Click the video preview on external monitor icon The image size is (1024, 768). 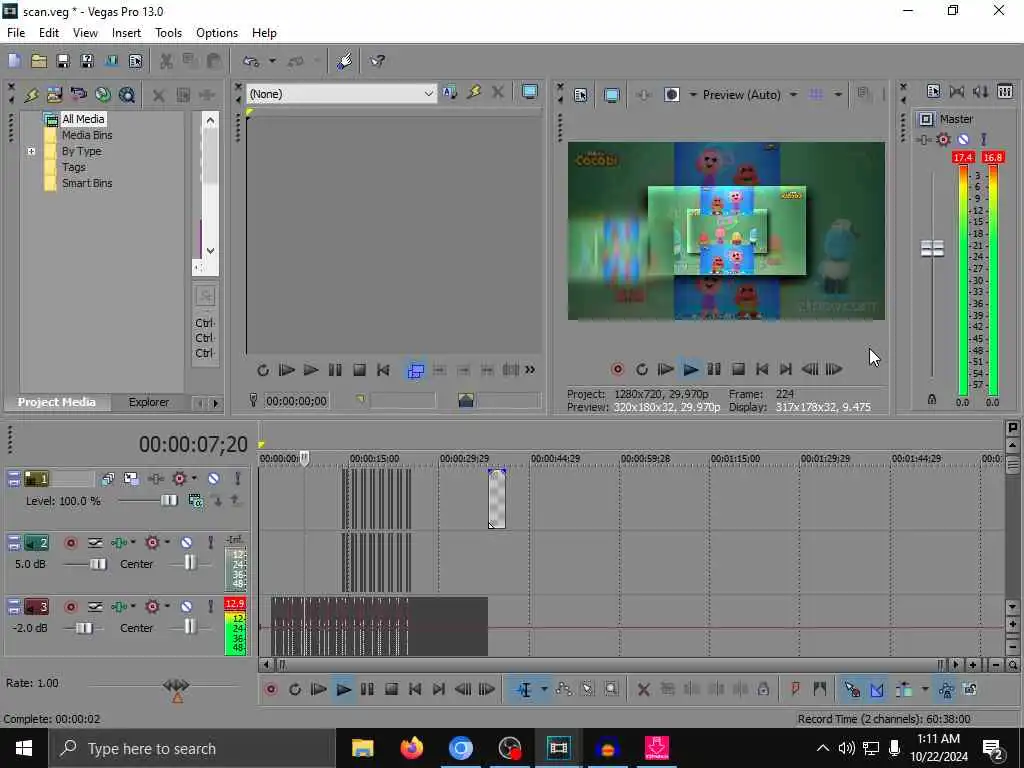(x=611, y=95)
